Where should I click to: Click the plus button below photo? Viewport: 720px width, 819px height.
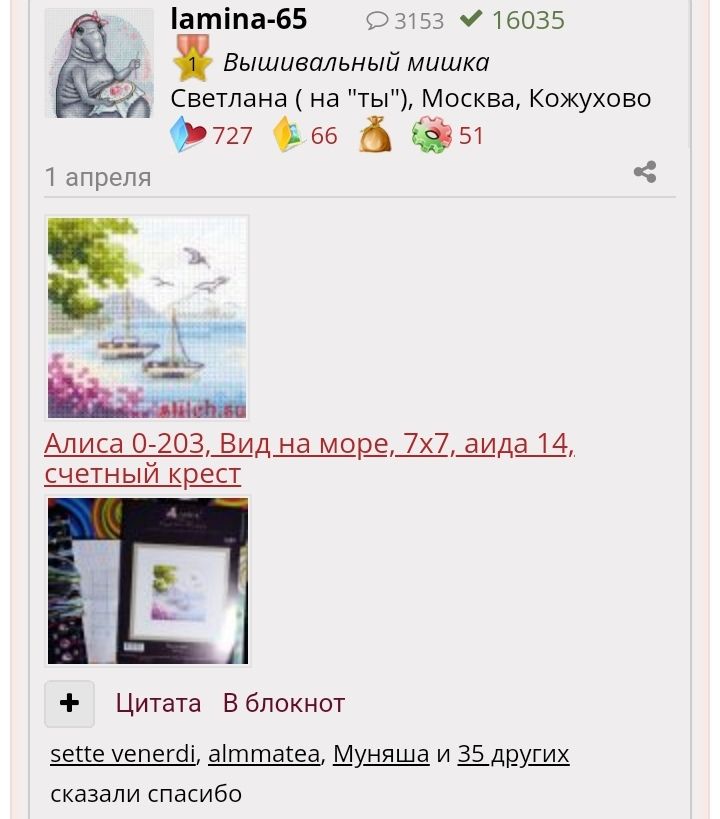(x=69, y=704)
